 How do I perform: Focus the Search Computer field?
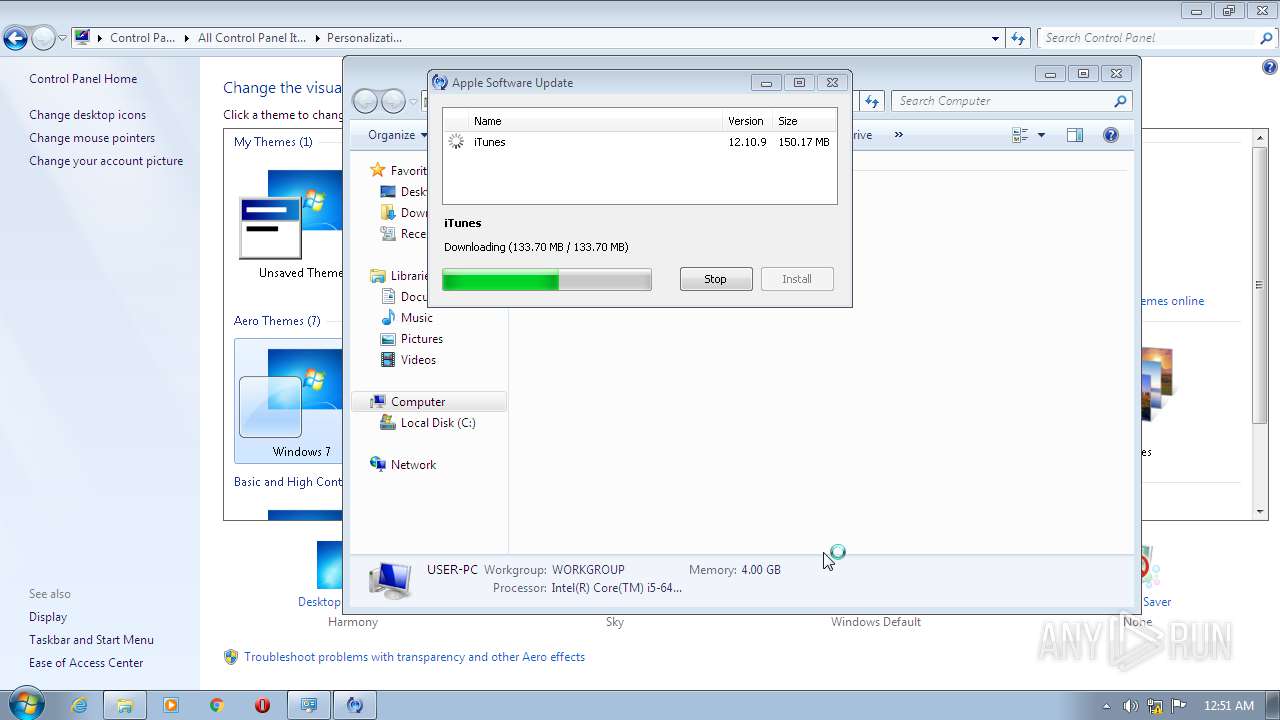tap(1001, 101)
